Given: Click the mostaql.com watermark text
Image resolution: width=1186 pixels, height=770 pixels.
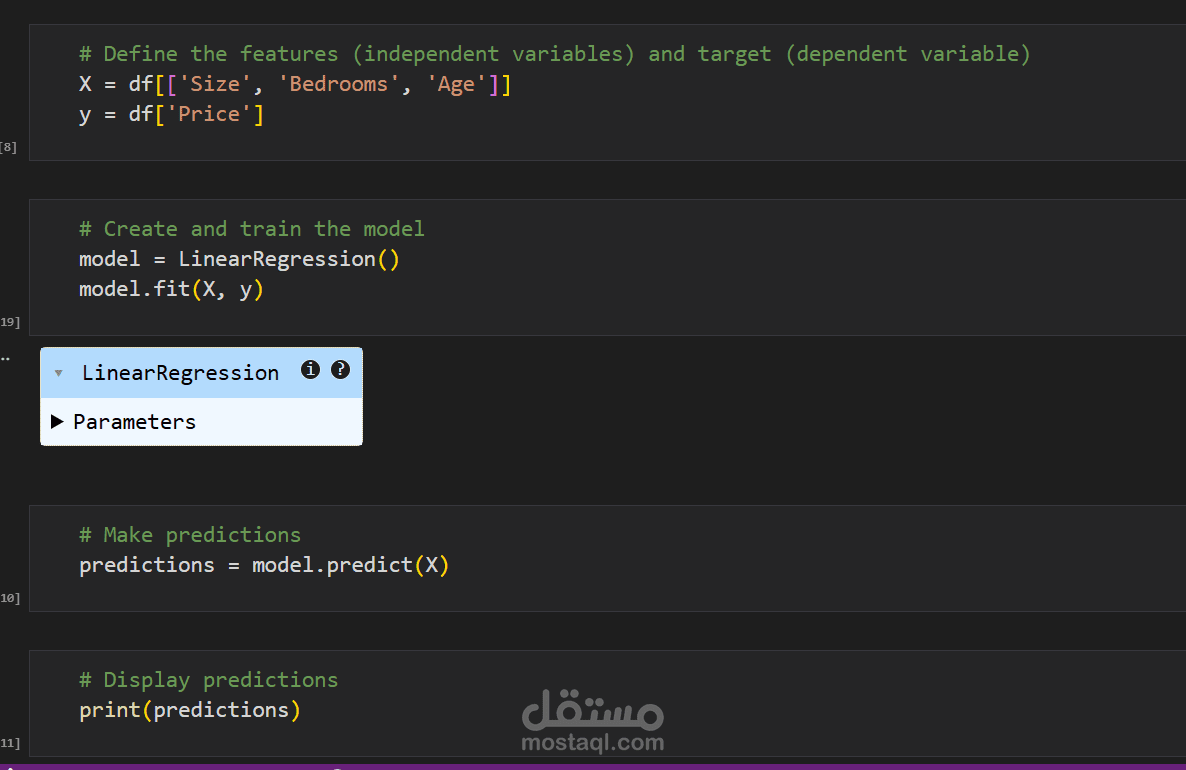Looking at the screenshot, I should point(592,741).
